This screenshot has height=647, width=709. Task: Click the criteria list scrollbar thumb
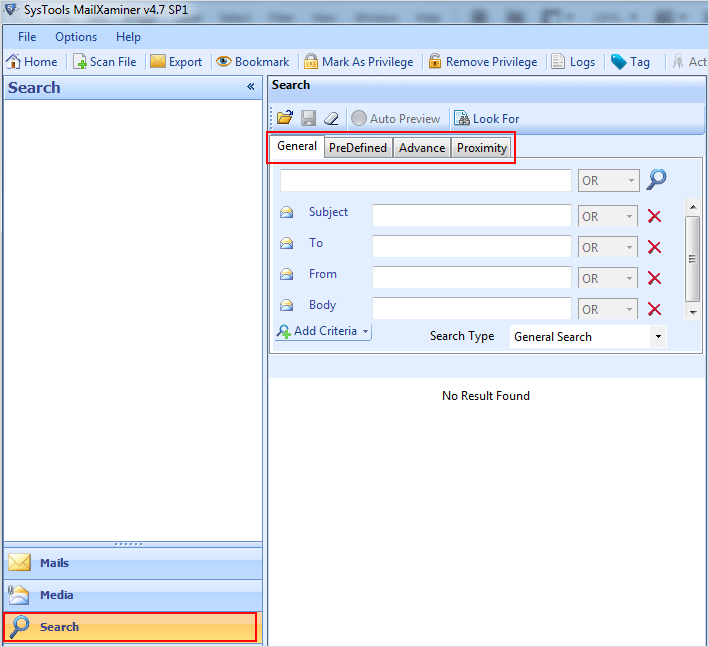(692, 259)
